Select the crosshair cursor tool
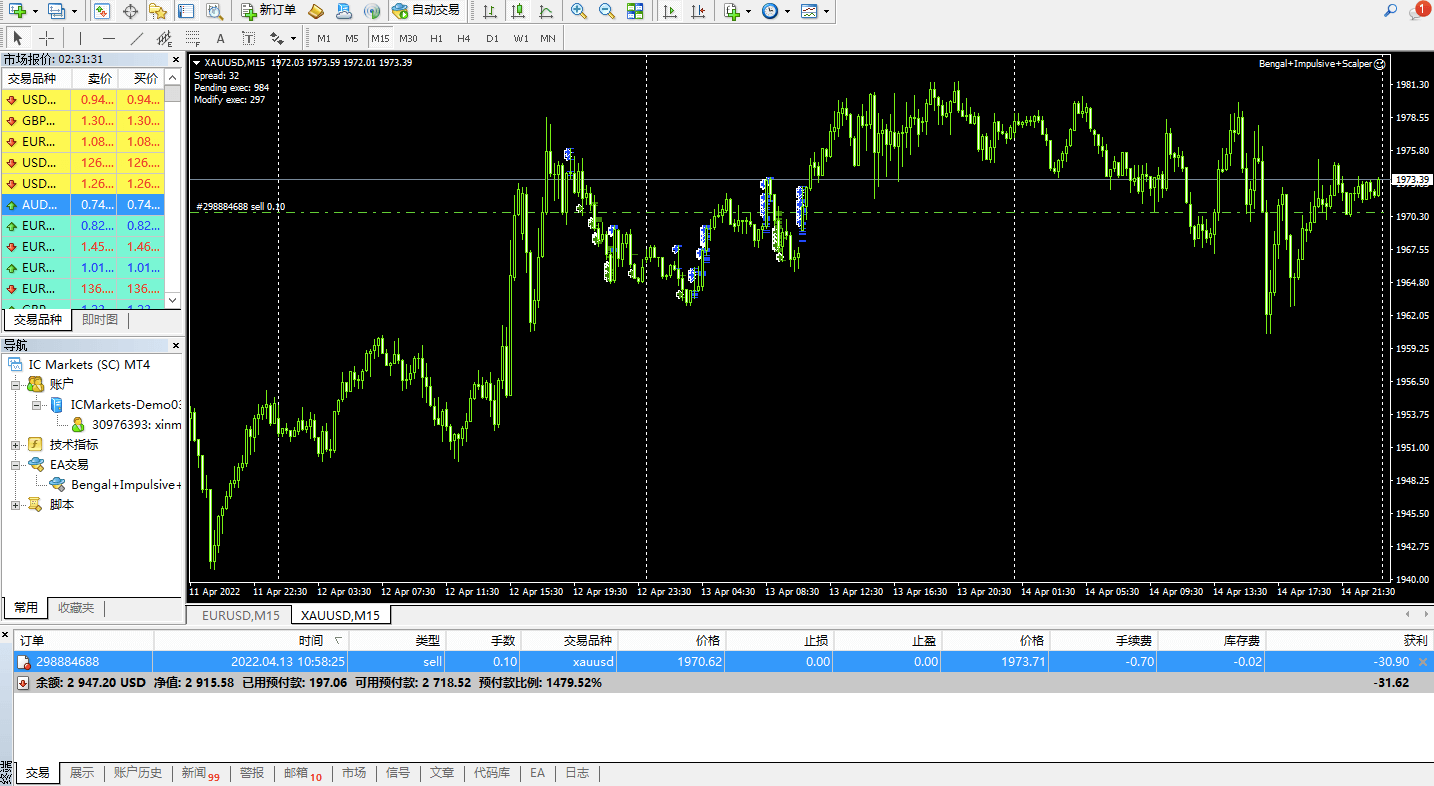Viewport: 1434px width, 786px height. [x=46, y=38]
